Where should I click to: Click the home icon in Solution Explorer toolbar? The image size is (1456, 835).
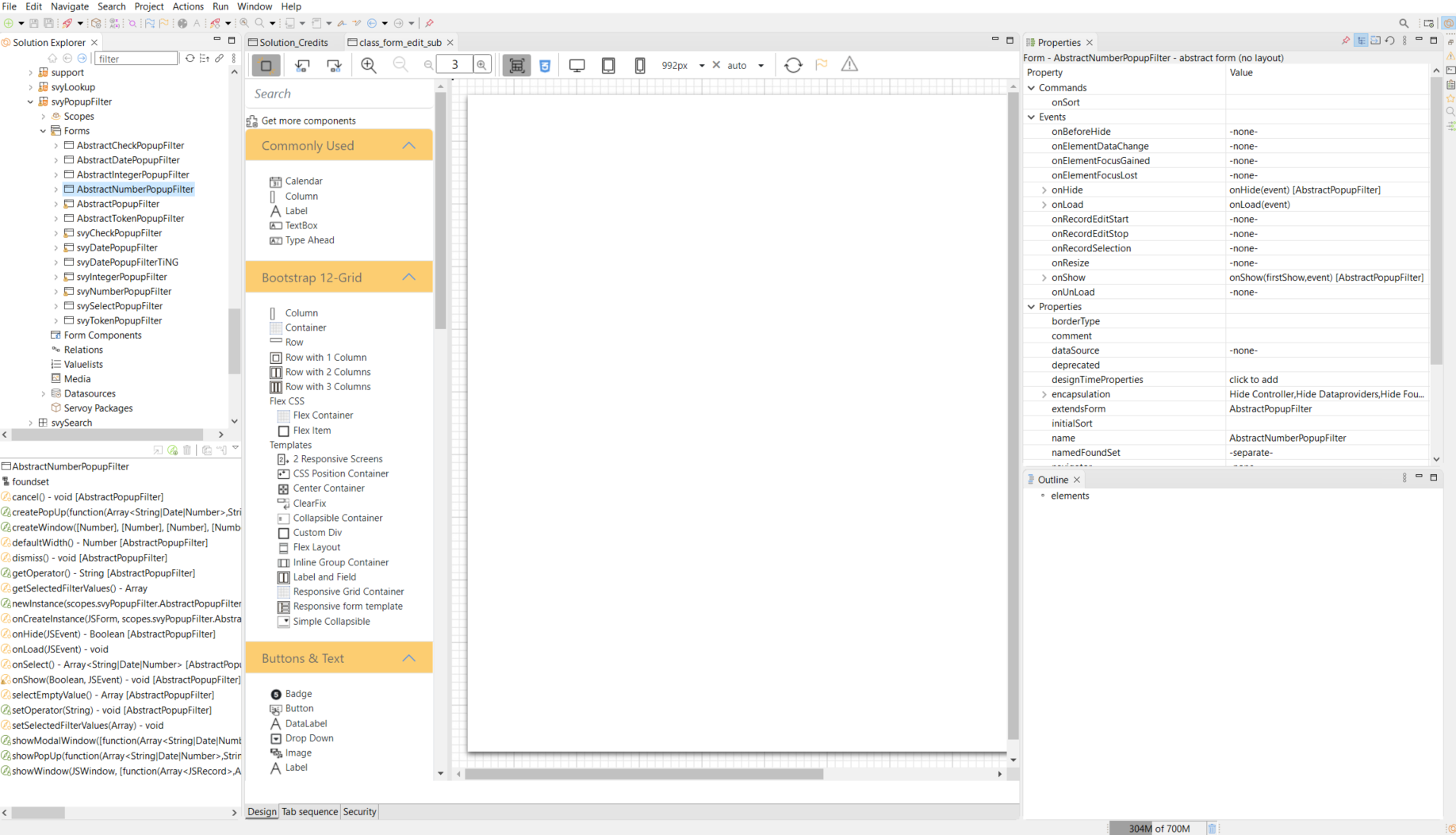pos(52,58)
